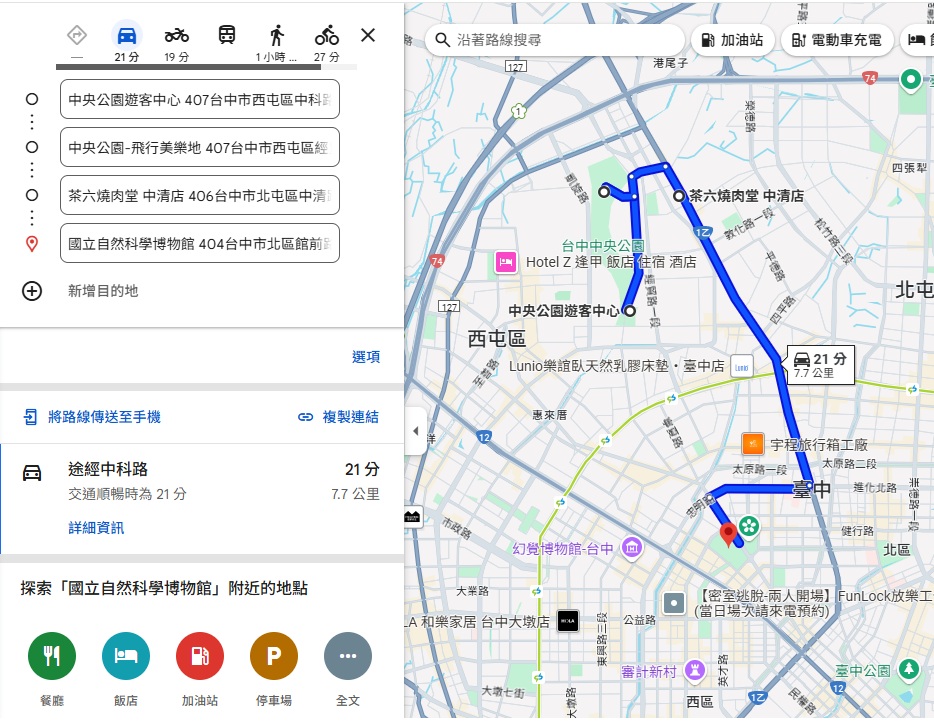934x728 pixels.
Task: Click FunLock escape room marker
Action: click(674, 603)
